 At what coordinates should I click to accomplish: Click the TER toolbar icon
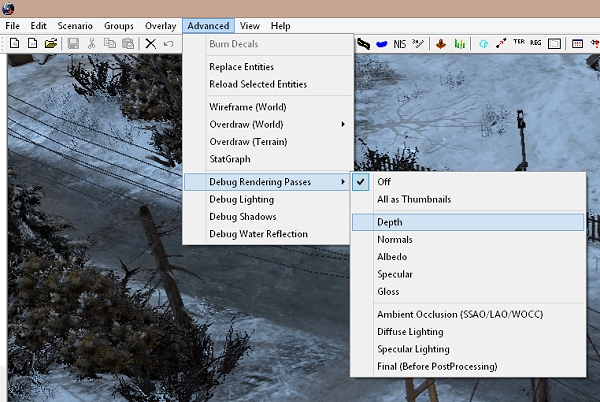coord(519,42)
